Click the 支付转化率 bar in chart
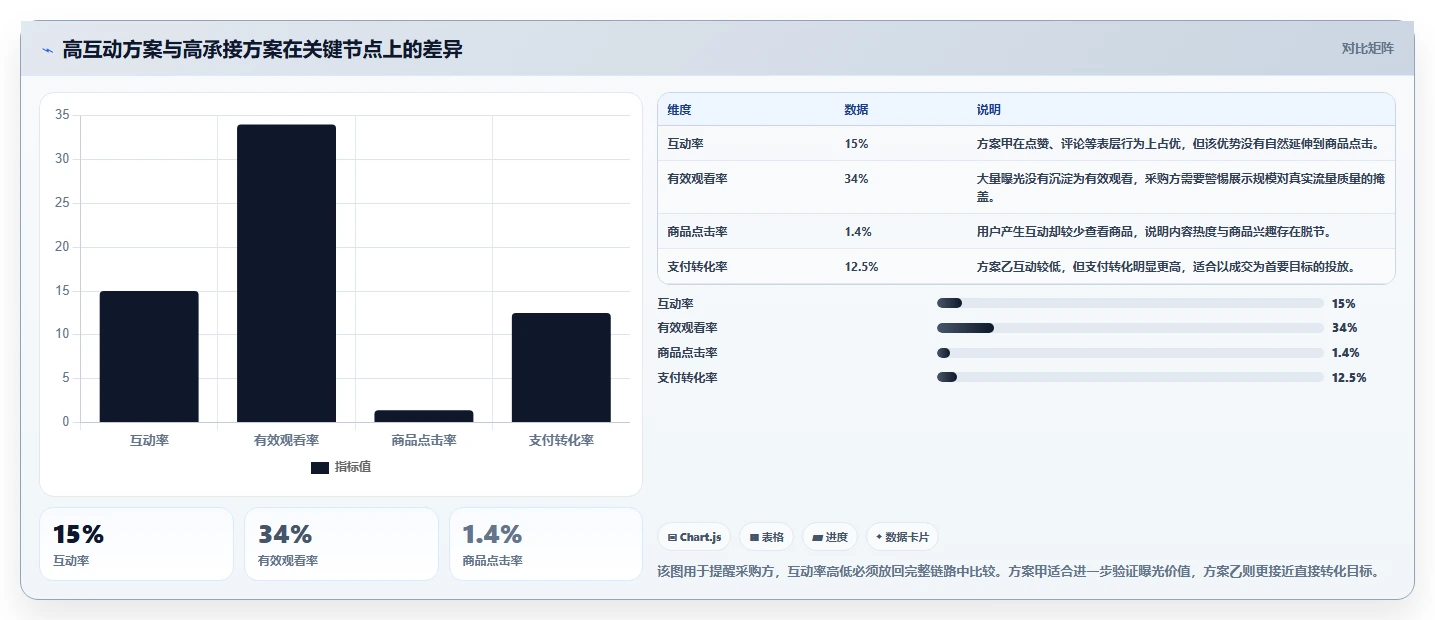1435x620 pixels. coord(561,367)
